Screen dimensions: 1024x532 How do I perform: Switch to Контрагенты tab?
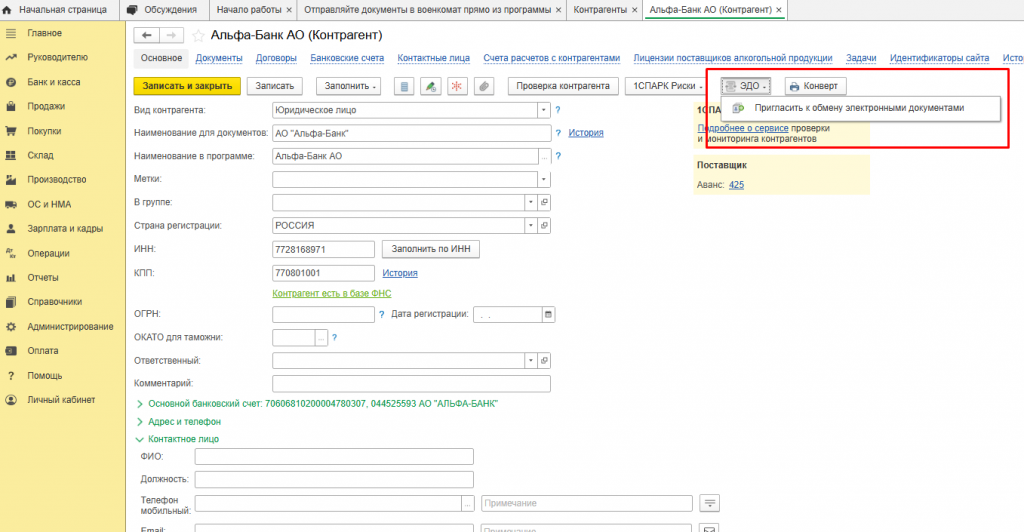(x=600, y=10)
